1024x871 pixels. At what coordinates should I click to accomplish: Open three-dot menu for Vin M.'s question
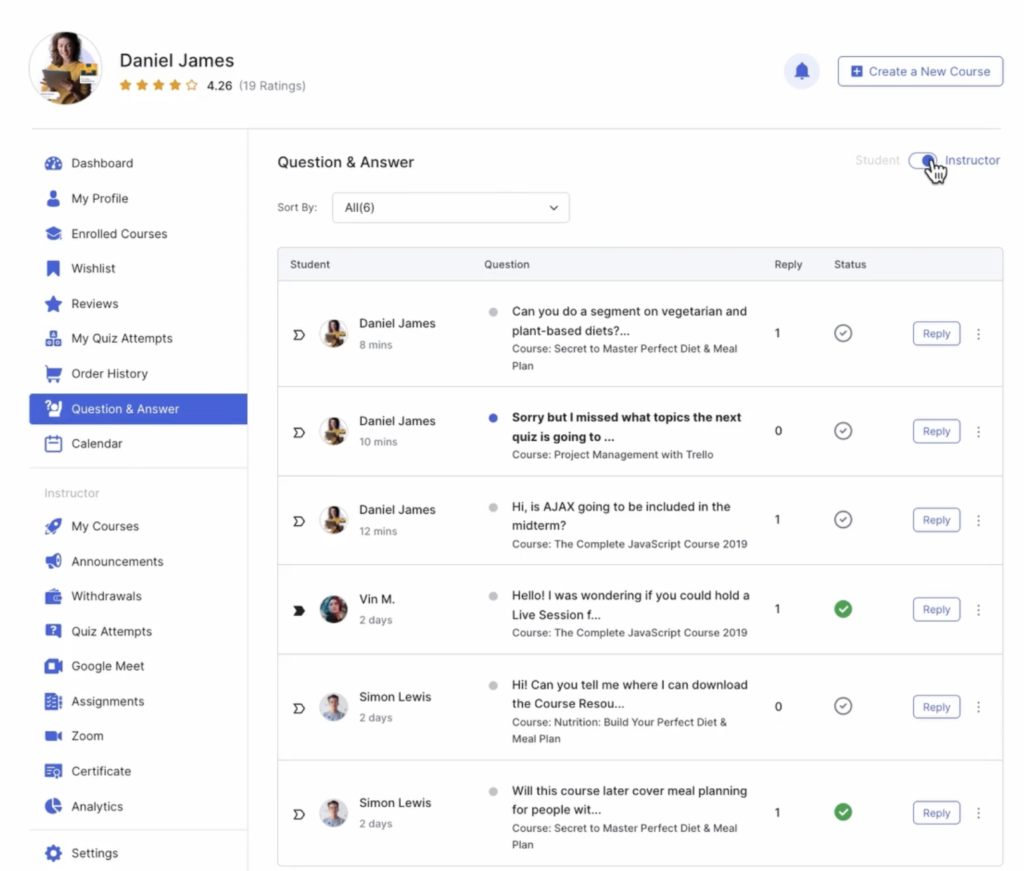click(x=978, y=609)
